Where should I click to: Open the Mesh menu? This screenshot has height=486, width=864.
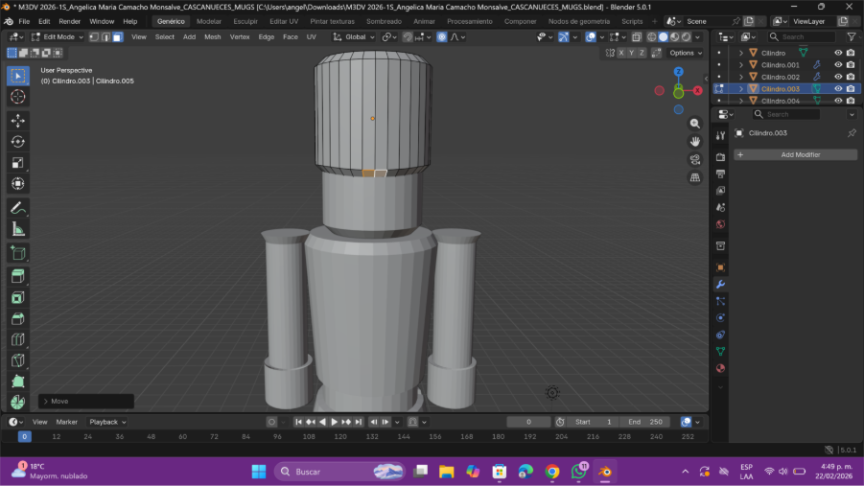coord(212,37)
